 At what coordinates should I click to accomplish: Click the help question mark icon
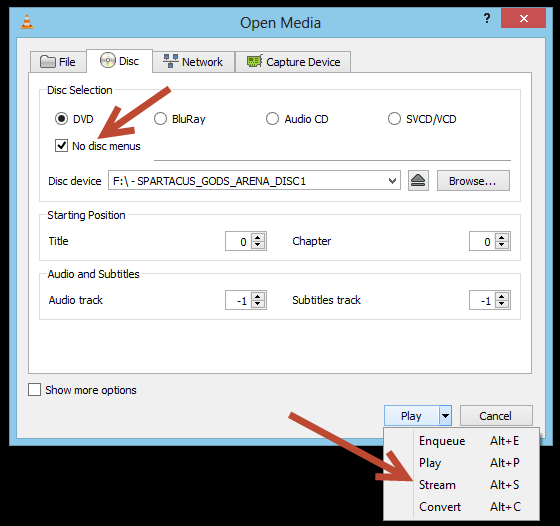click(x=487, y=18)
